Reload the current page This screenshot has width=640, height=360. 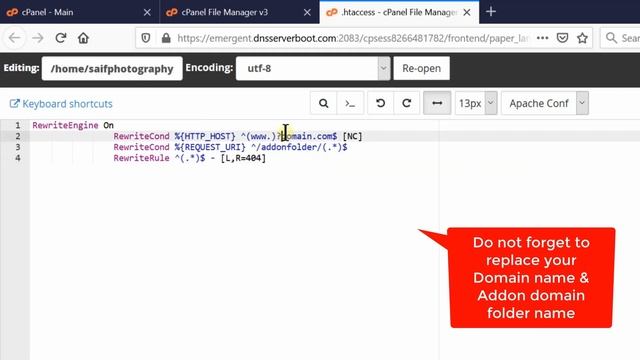coord(61,38)
